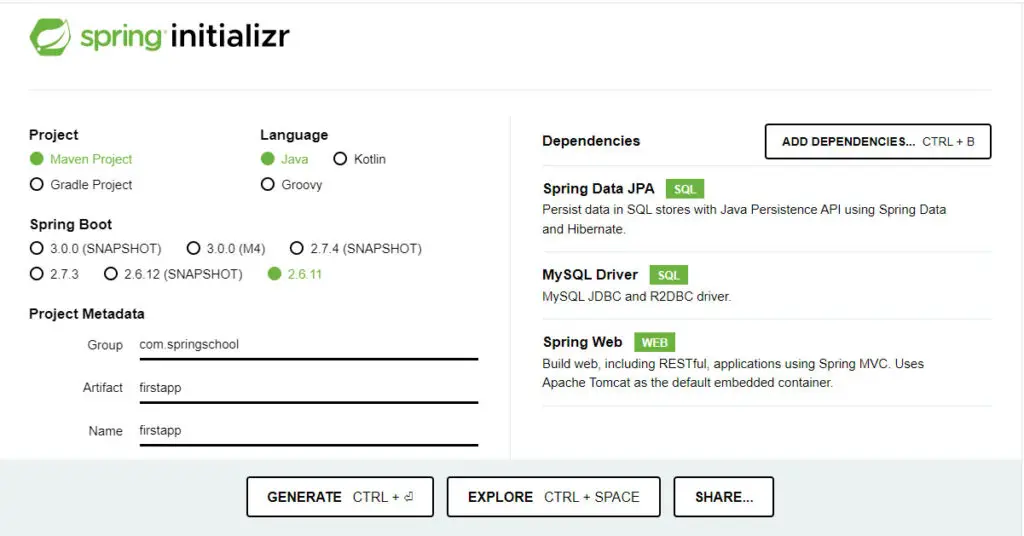The image size is (1024, 536).
Task: Click into the Artifact text field
Action: [x=308, y=388]
